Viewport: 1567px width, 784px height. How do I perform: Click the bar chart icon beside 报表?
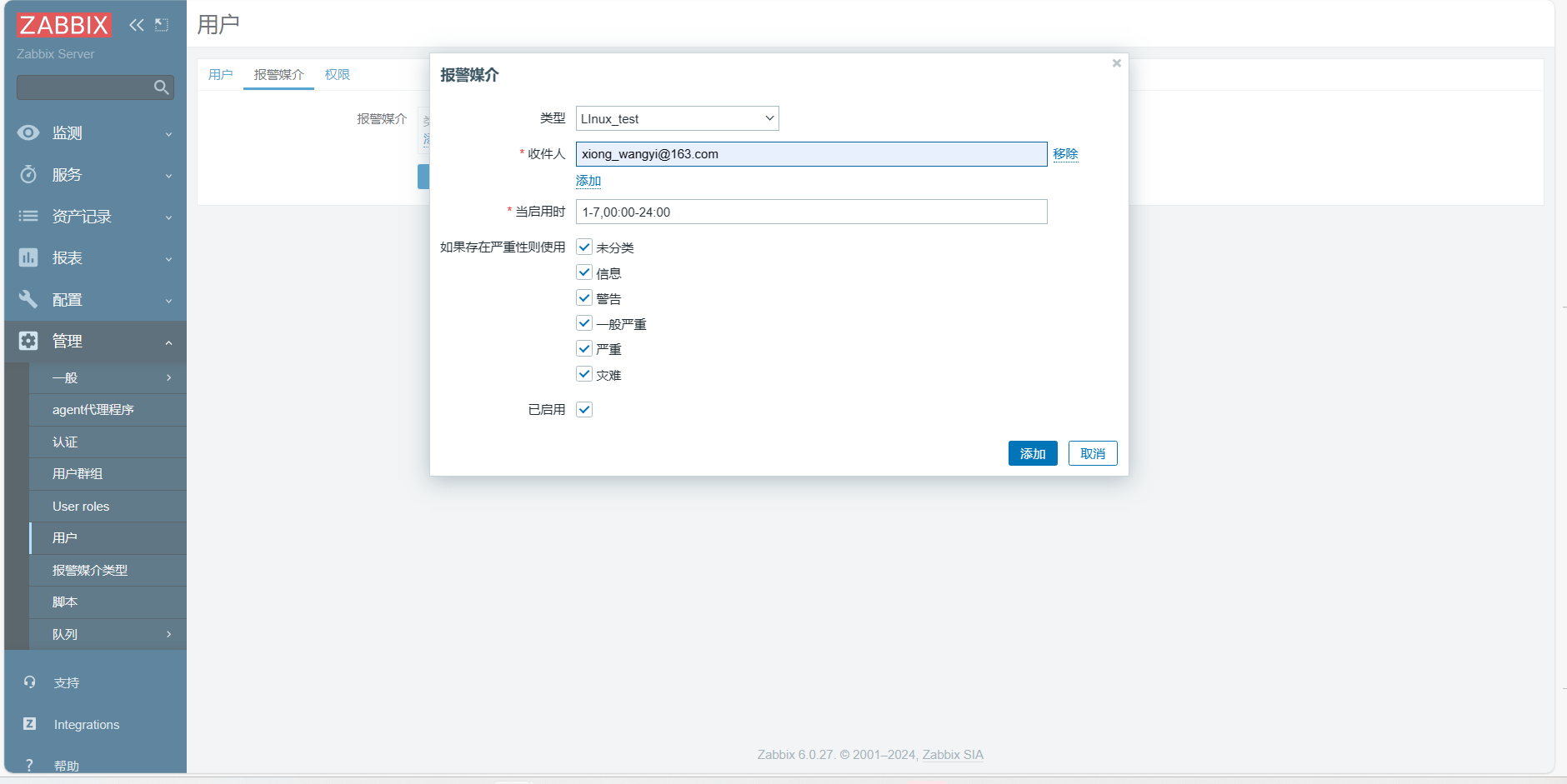tap(28, 257)
